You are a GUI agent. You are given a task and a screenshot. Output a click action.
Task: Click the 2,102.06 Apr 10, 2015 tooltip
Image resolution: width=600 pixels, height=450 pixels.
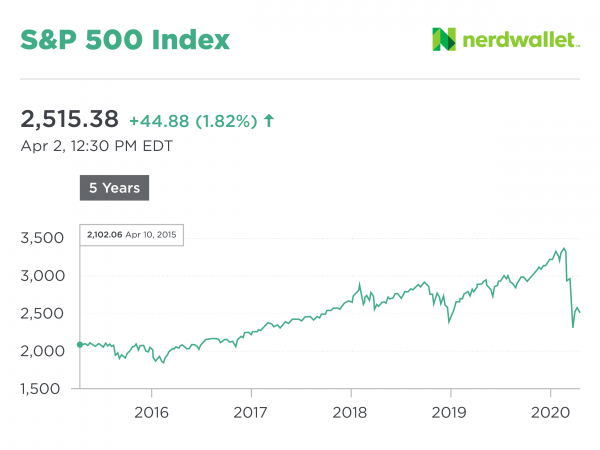[x=133, y=236]
